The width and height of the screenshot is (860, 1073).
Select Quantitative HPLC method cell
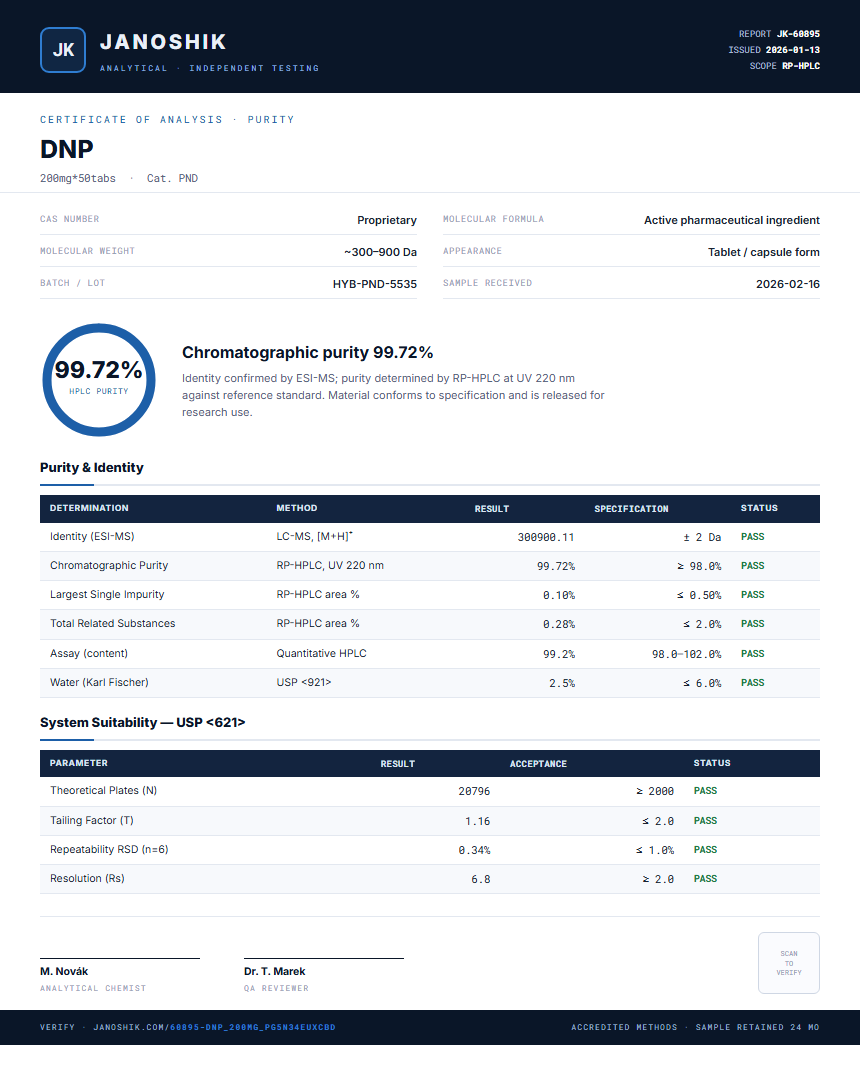(322, 654)
